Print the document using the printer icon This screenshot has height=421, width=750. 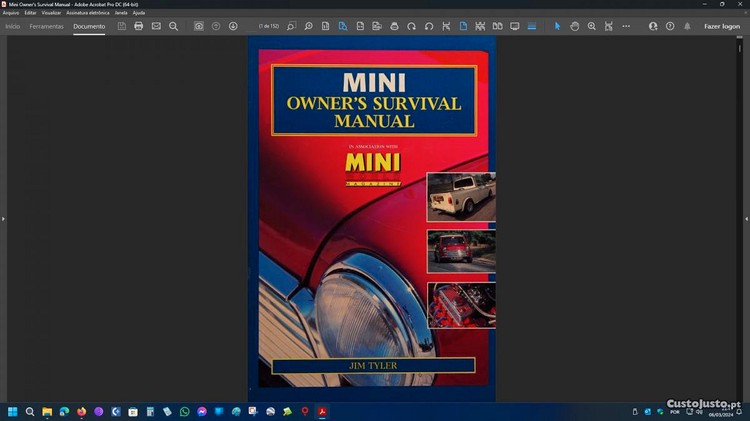click(139, 26)
